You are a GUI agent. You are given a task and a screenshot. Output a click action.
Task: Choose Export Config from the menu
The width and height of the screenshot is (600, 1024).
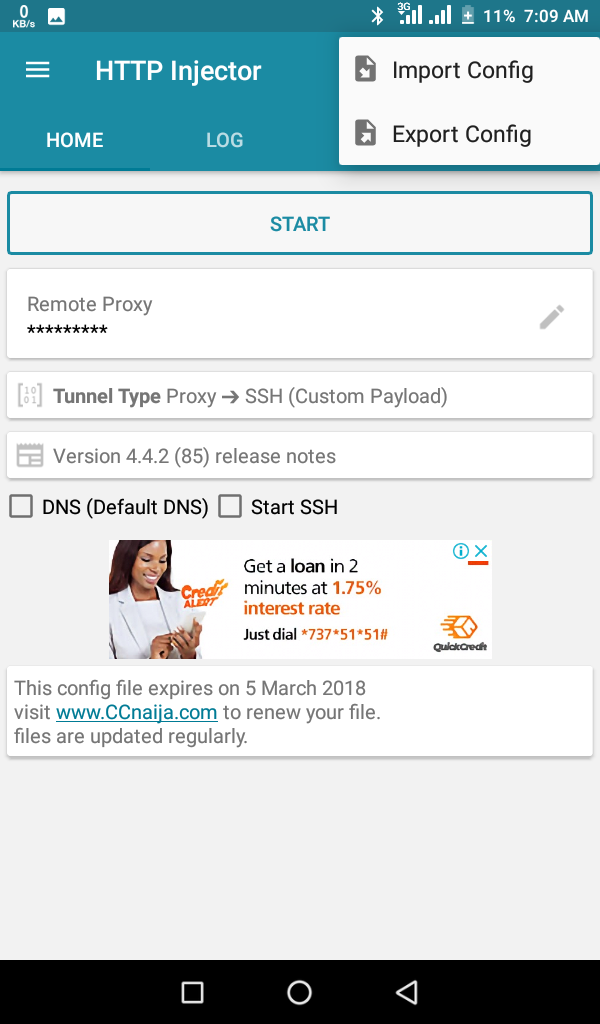pyautogui.click(x=461, y=134)
